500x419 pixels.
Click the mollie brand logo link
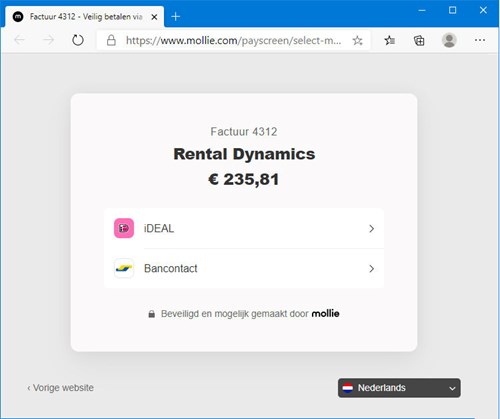[x=325, y=313]
